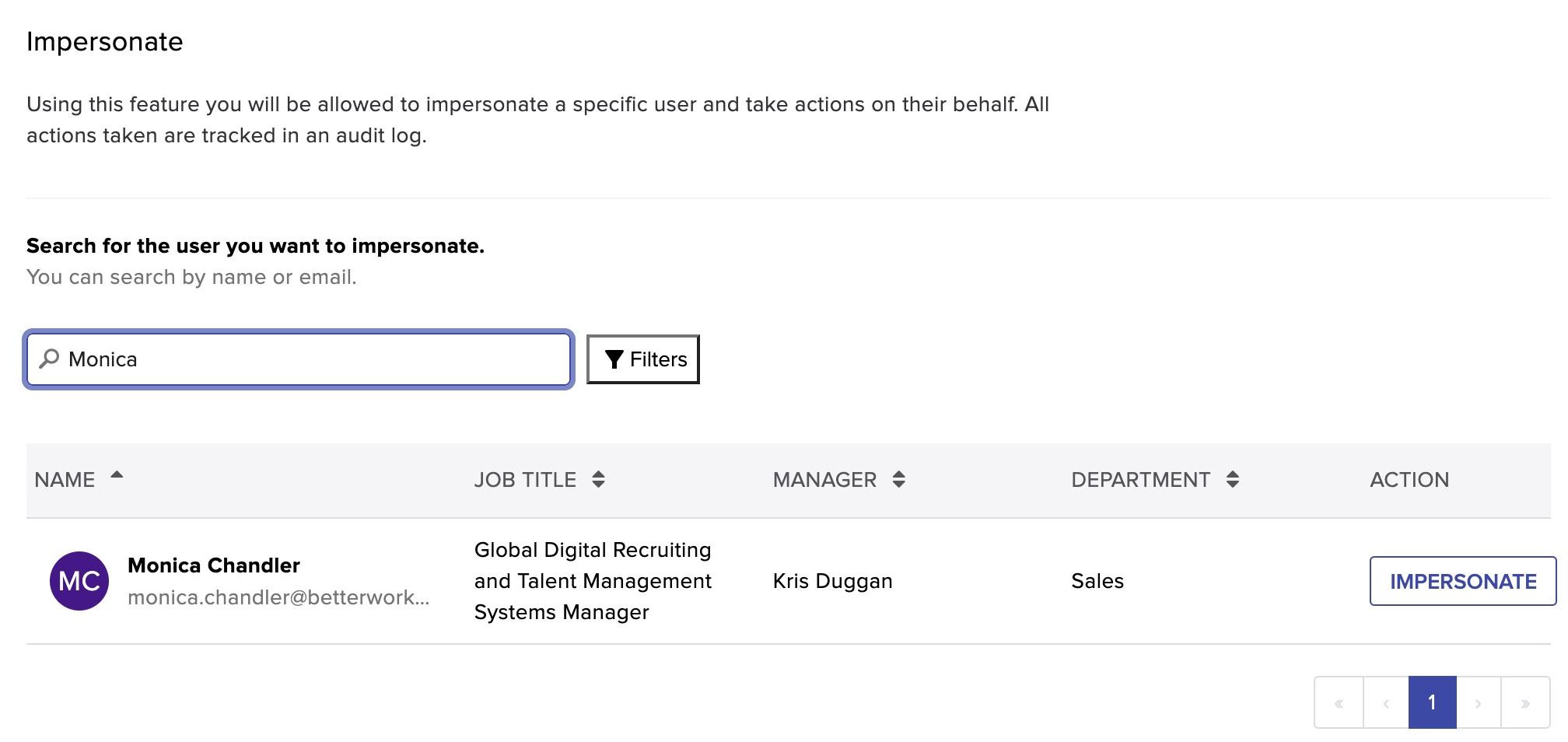Click the ACTION column header
The image size is (1568, 742).
point(1409,480)
